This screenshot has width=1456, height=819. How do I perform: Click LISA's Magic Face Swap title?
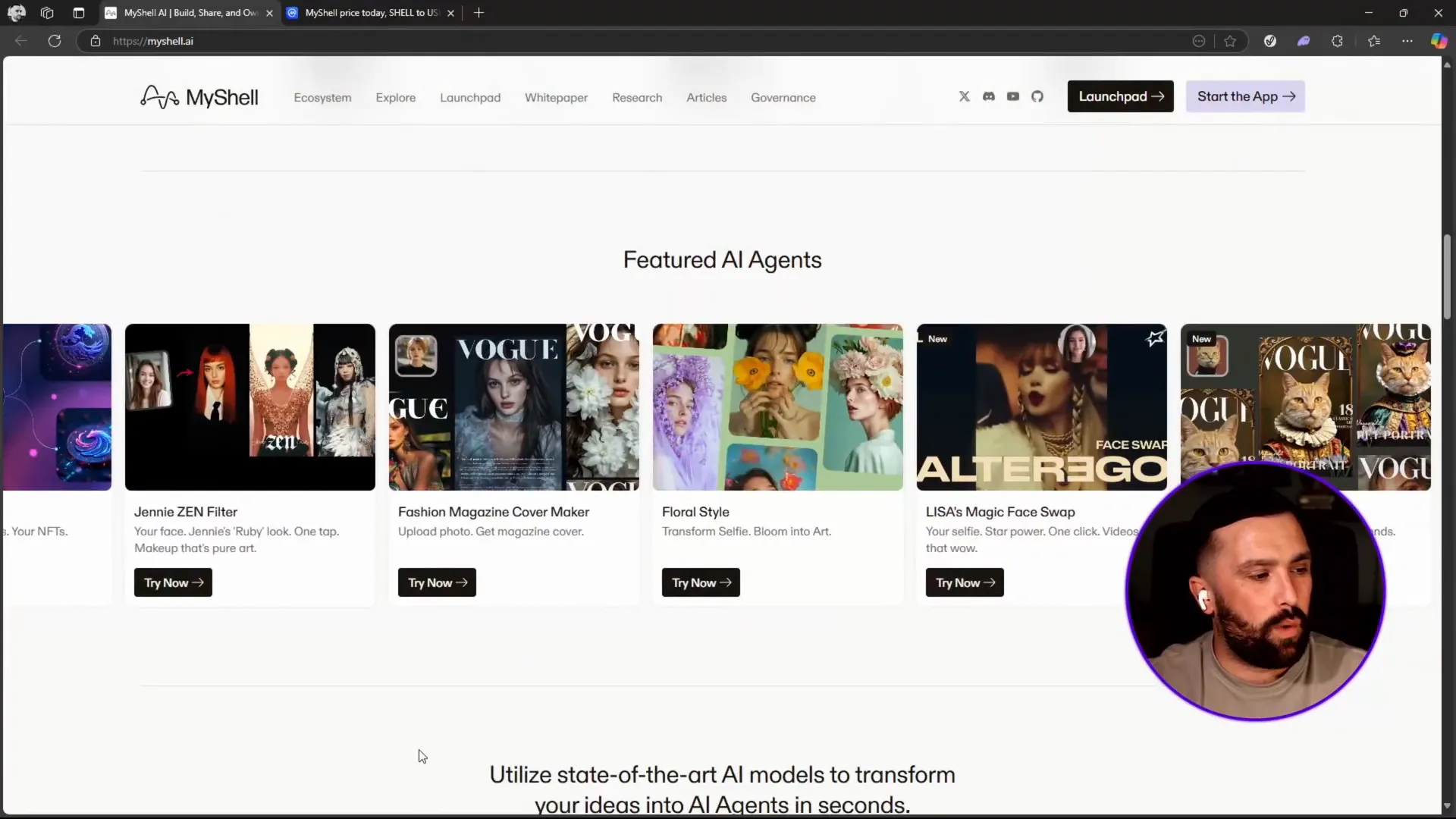[1000, 512]
